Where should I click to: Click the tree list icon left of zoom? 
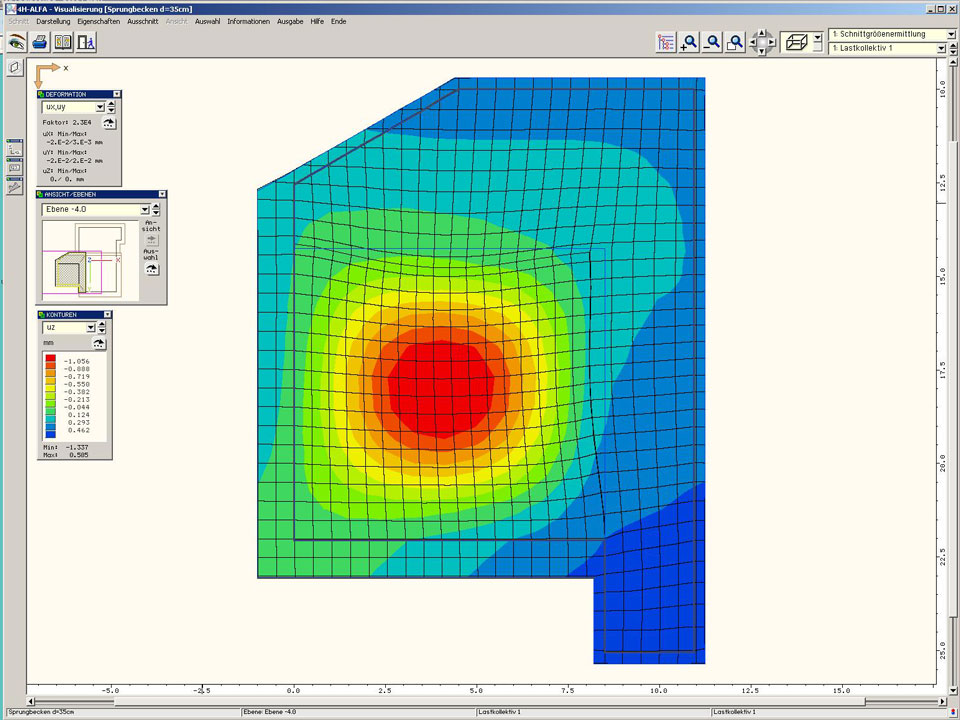pos(666,42)
